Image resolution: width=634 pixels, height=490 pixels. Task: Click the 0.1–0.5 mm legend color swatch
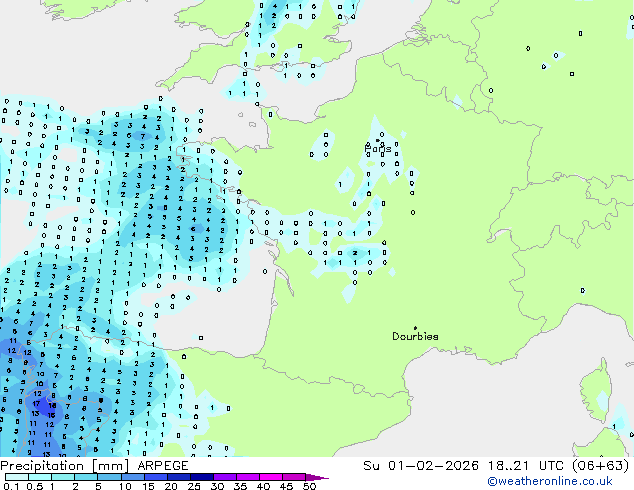pos(17,477)
